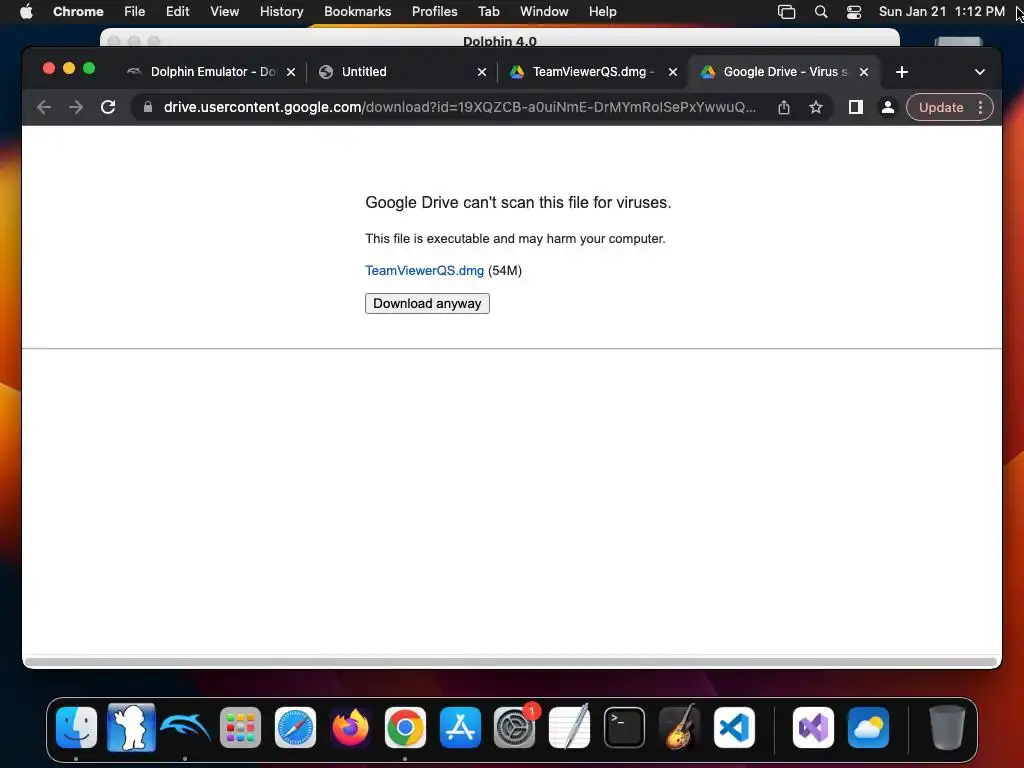
Task: Go back using the browser back arrow
Action: click(44, 107)
